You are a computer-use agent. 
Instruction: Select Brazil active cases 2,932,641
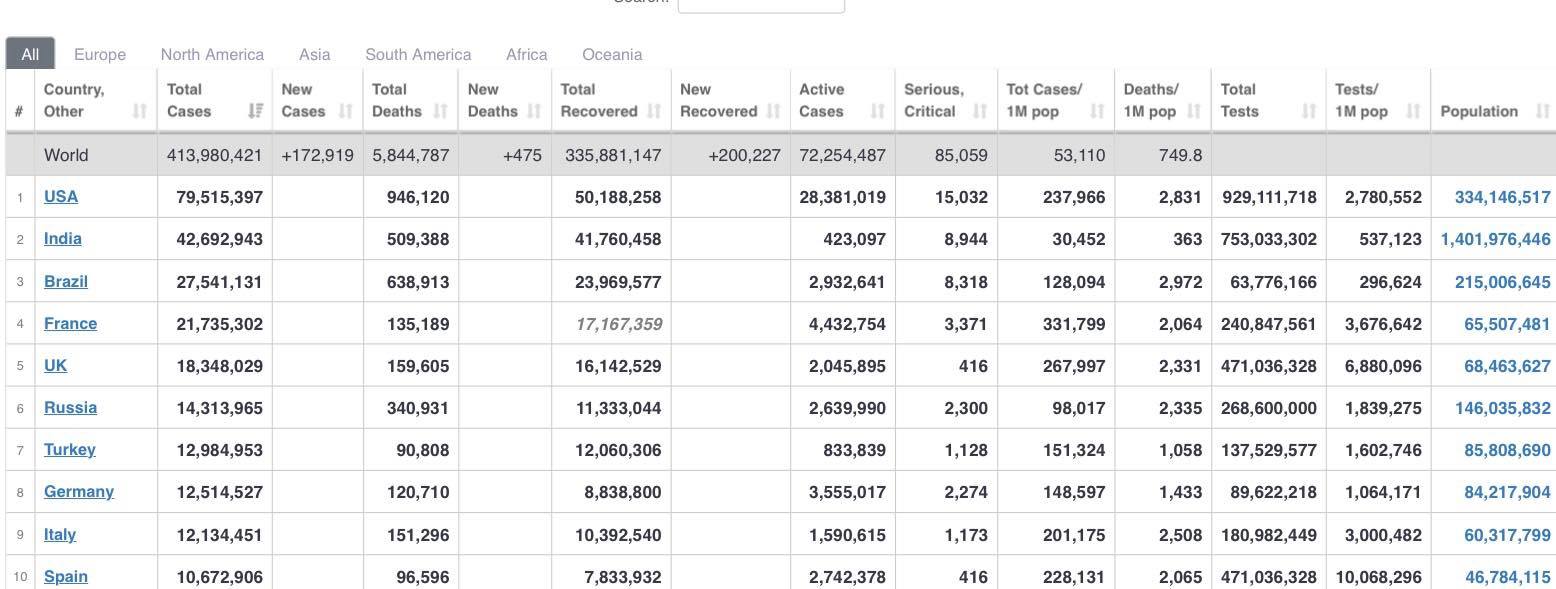(847, 282)
